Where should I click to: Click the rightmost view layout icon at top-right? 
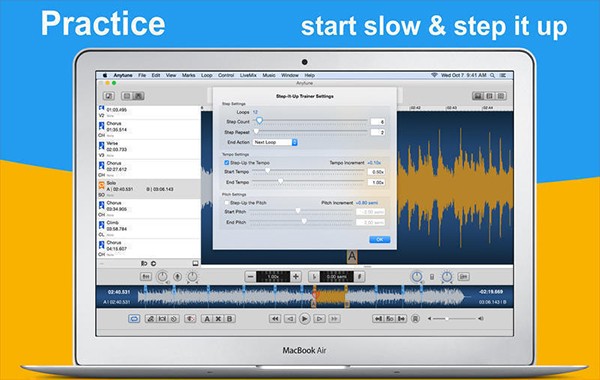click(501, 96)
